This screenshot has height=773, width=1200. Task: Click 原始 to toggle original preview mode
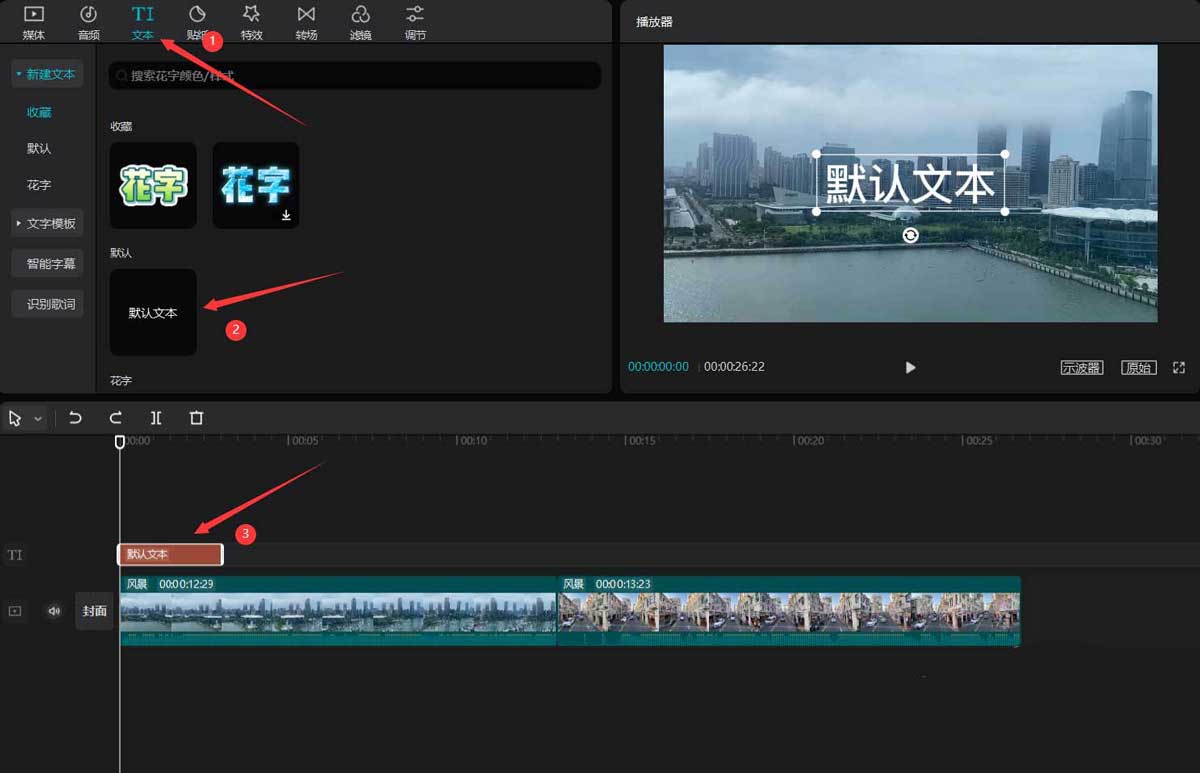tap(1138, 367)
